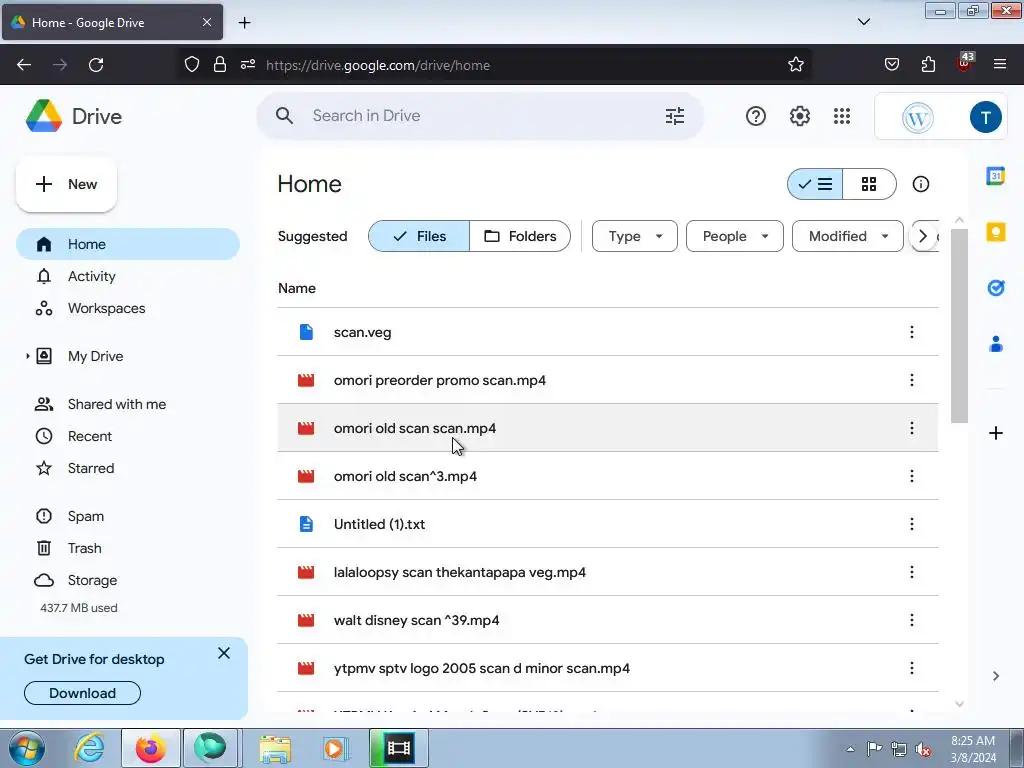1024x768 pixels.
Task: Open Shared with me
Action: pyautogui.click(x=128, y=404)
